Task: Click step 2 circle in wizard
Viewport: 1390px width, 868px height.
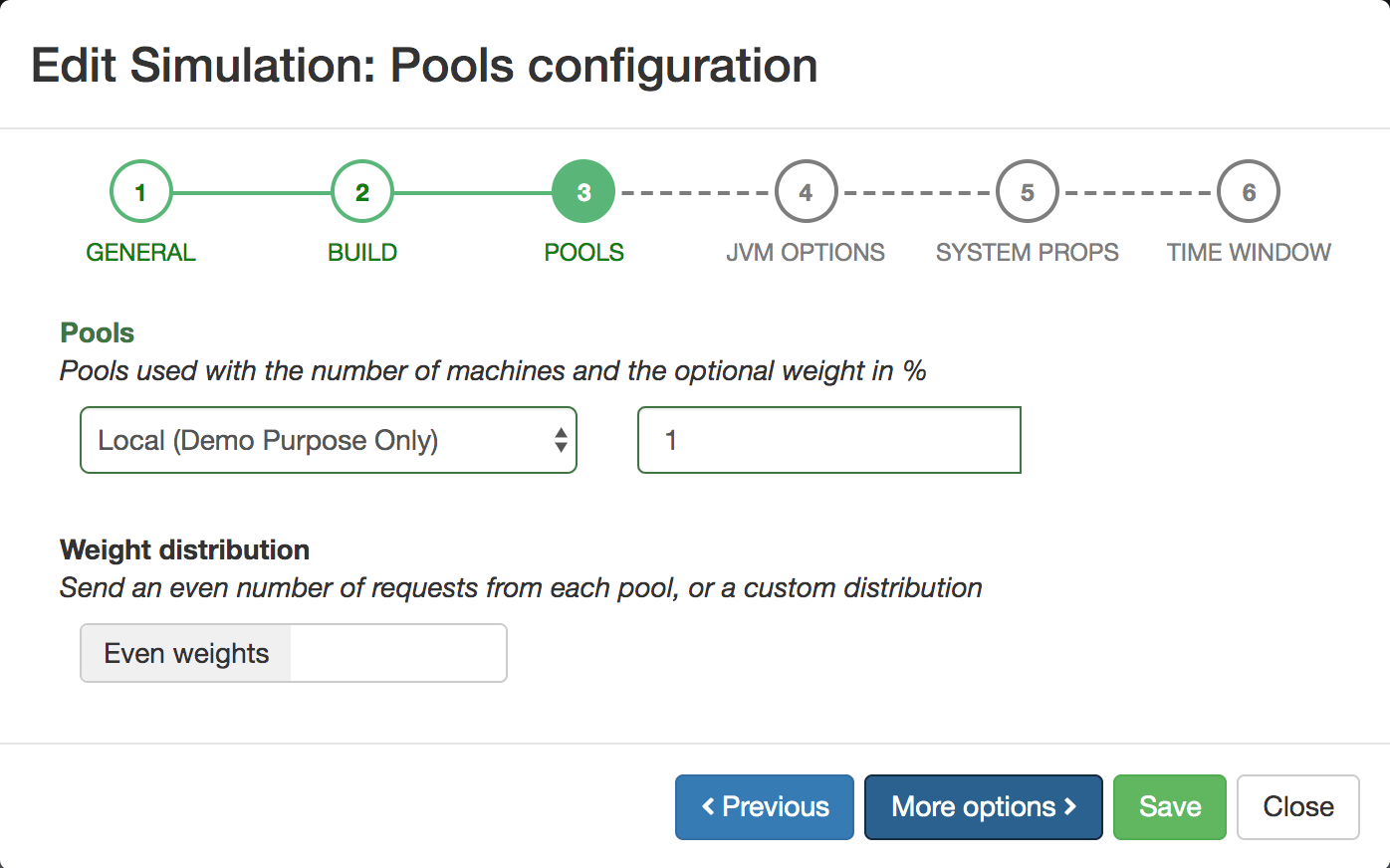Action: point(362,192)
